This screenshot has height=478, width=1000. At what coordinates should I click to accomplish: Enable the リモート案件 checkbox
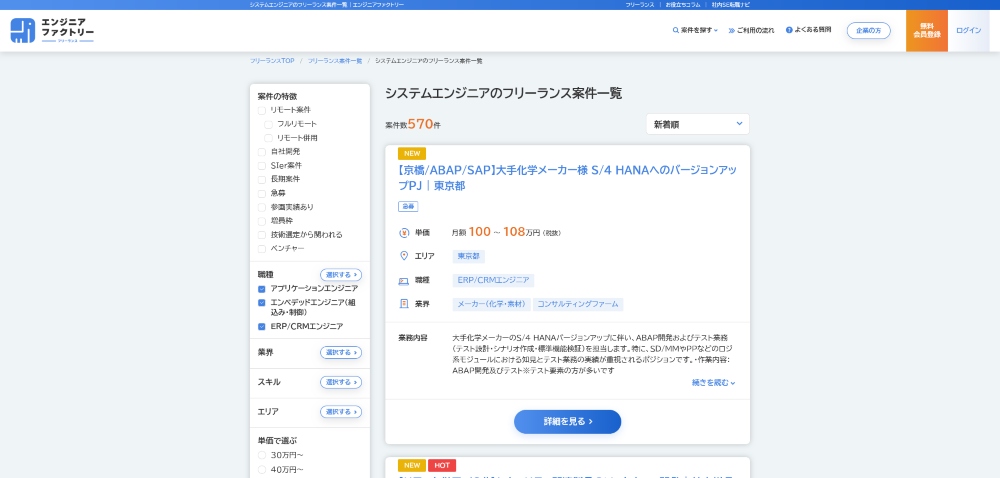[261, 110]
